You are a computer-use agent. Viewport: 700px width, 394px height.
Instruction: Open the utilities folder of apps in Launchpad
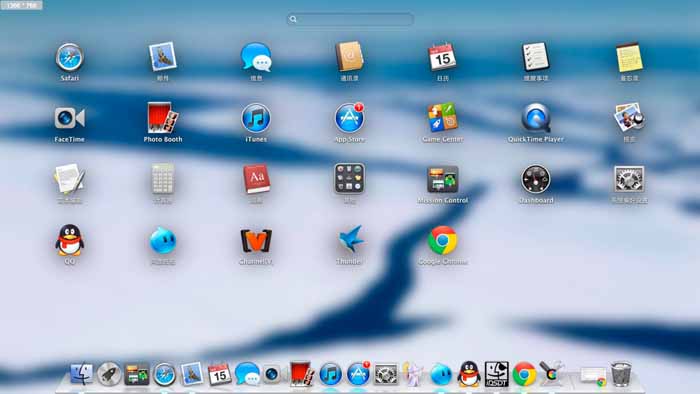click(x=350, y=178)
